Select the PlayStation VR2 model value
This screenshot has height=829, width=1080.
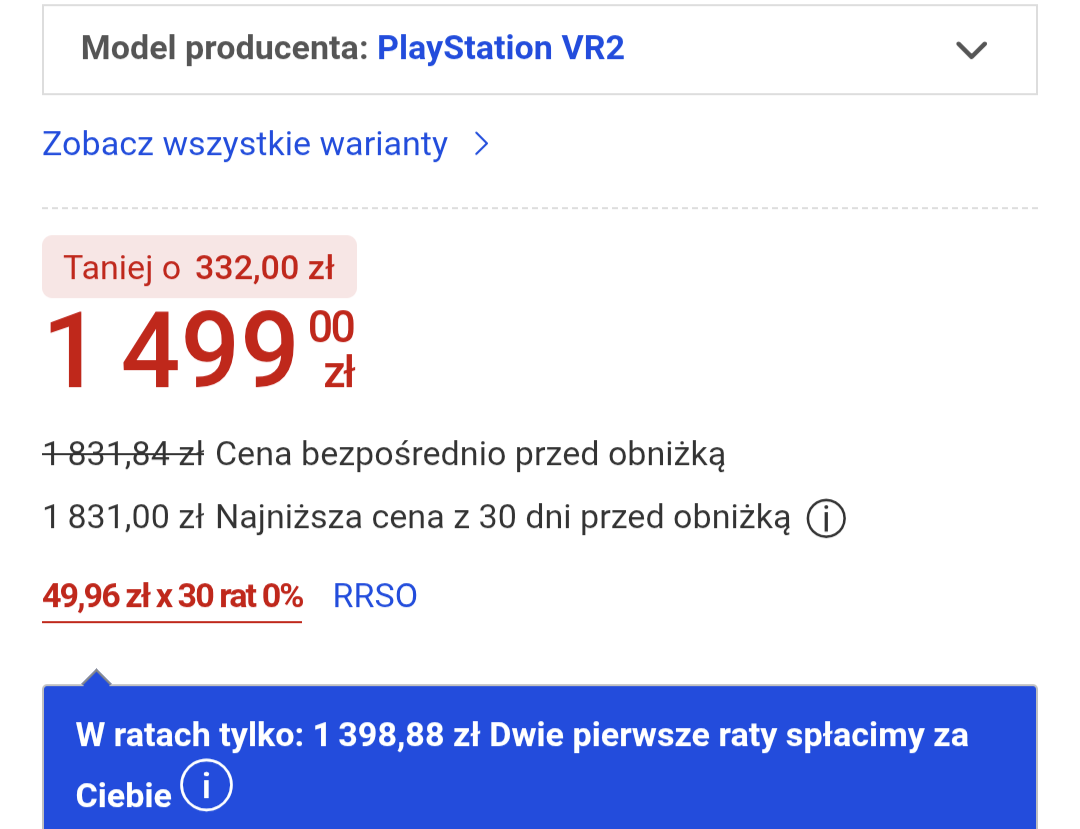tap(500, 48)
